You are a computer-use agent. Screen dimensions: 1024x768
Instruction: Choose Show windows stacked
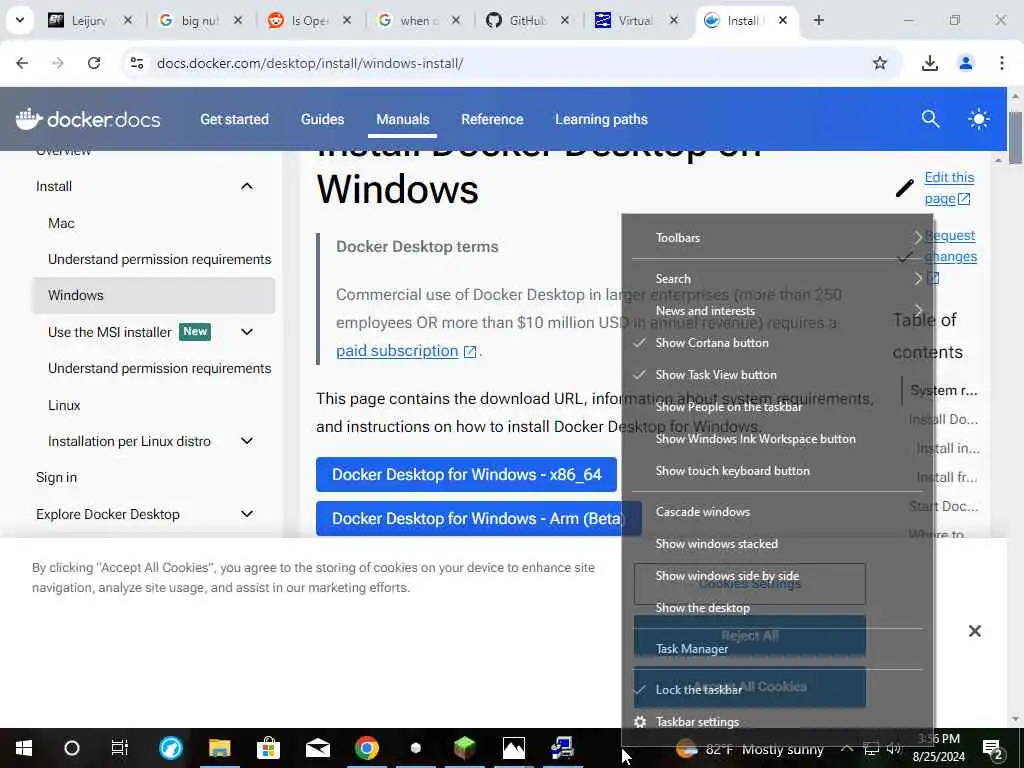click(777, 544)
